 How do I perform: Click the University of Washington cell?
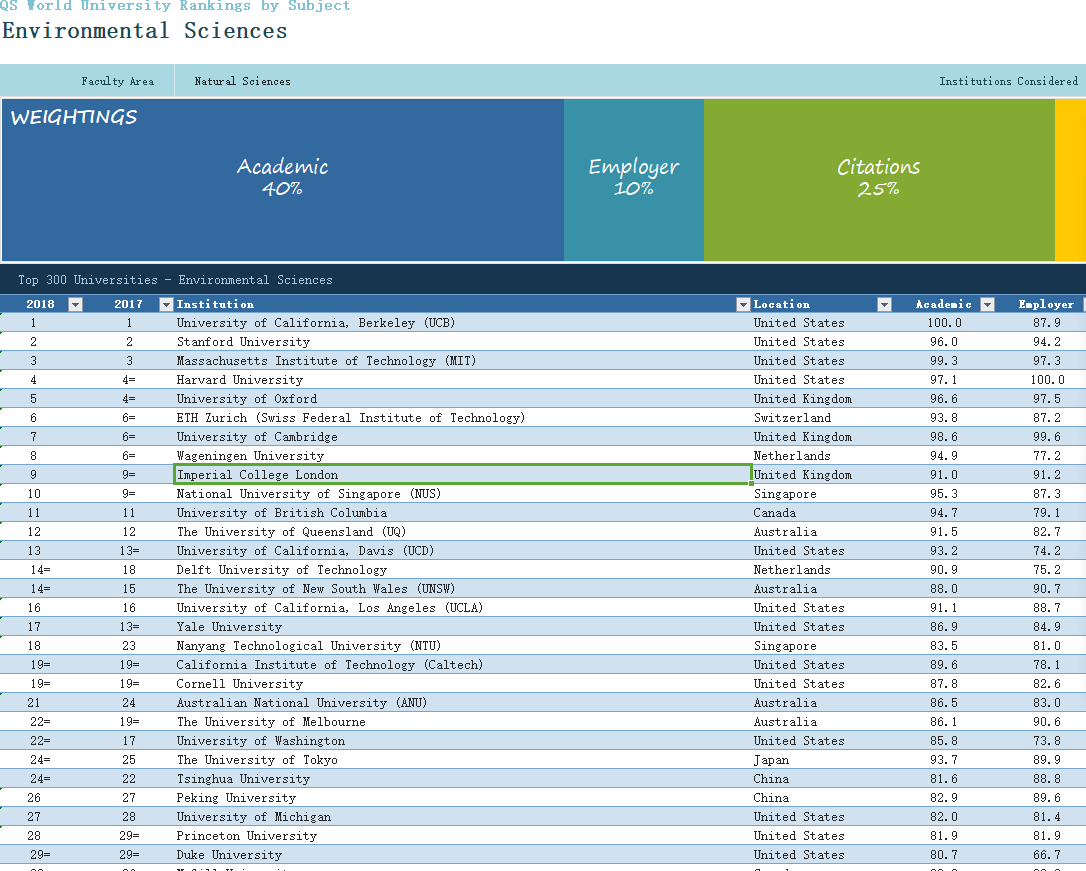pos(463,741)
